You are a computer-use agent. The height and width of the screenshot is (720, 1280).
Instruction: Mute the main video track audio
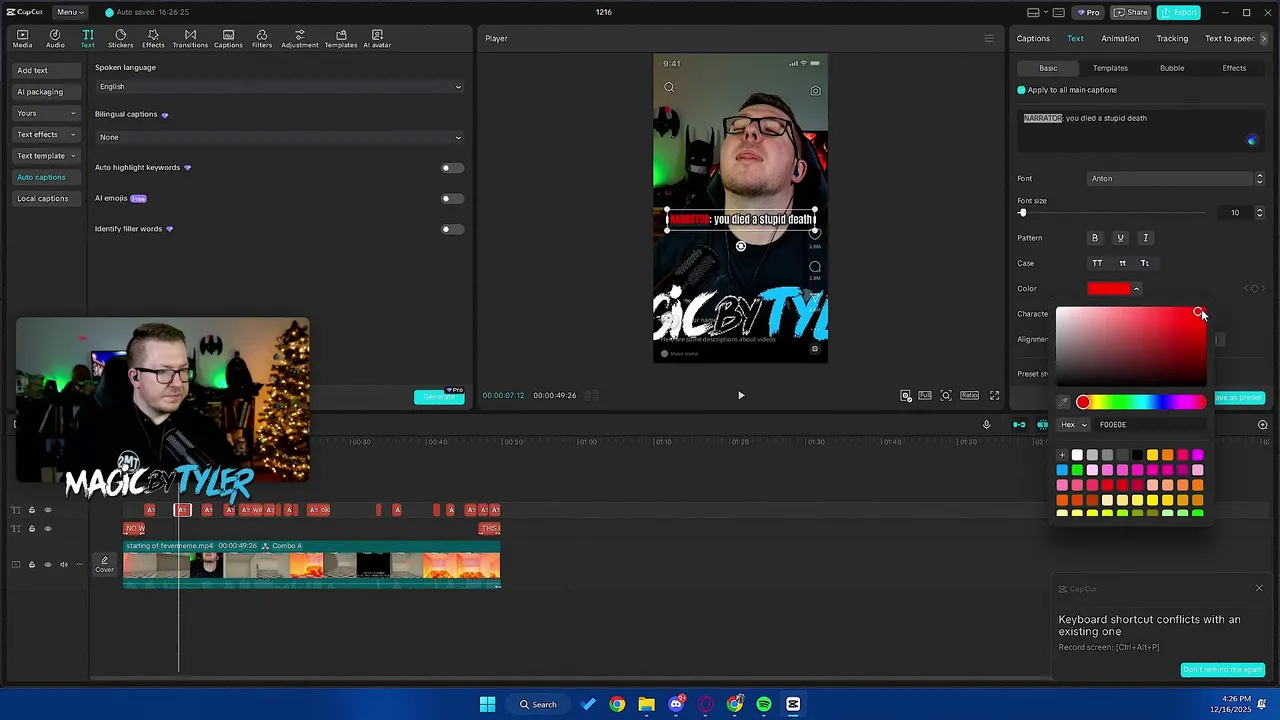tap(64, 564)
